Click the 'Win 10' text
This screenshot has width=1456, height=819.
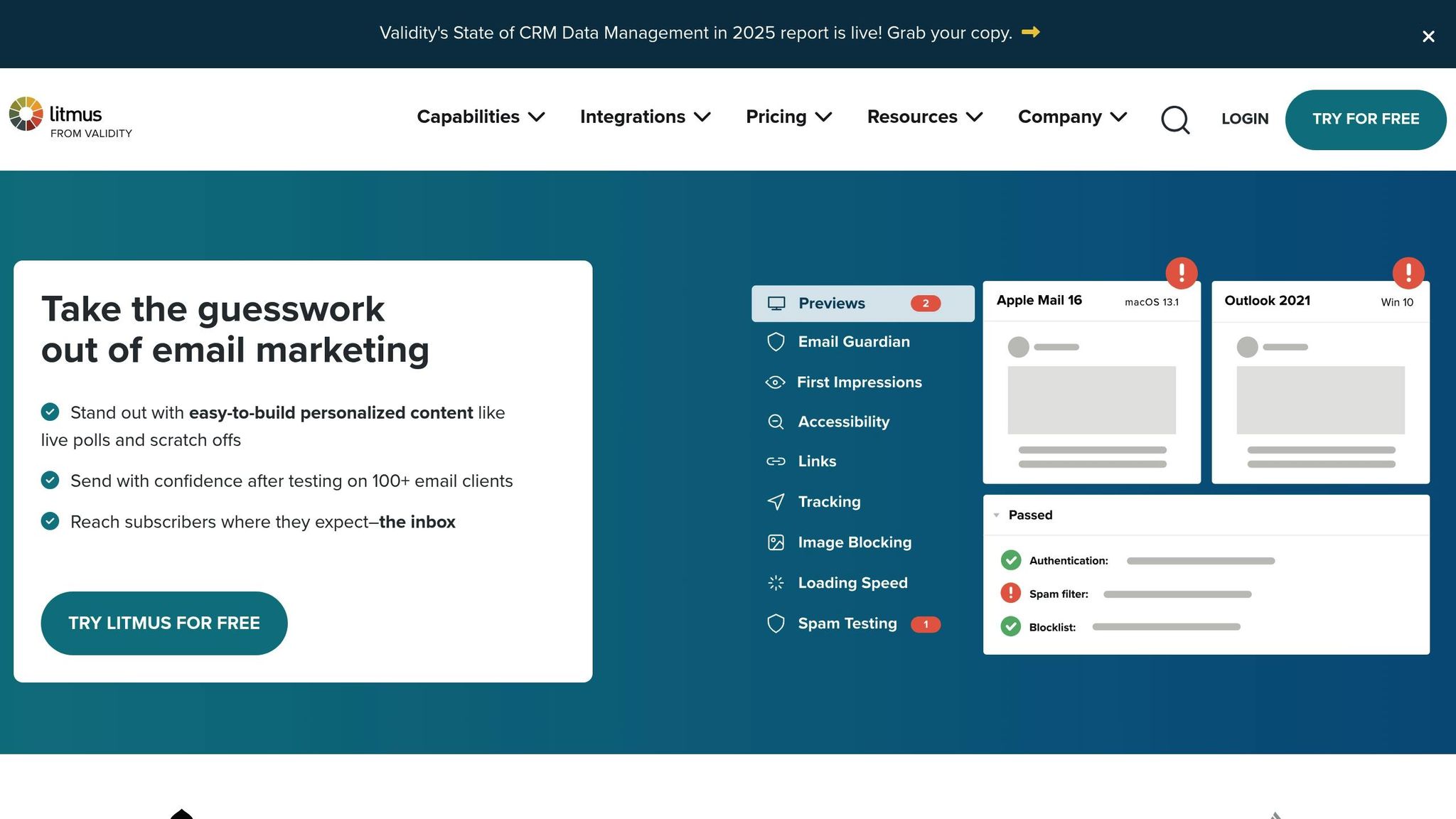tap(1397, 302)
